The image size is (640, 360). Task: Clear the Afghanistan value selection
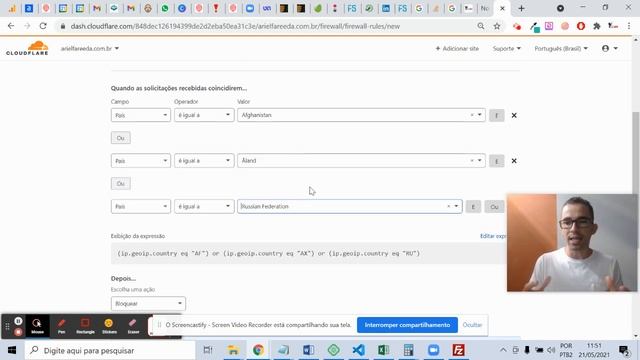[x=472, y=115]
